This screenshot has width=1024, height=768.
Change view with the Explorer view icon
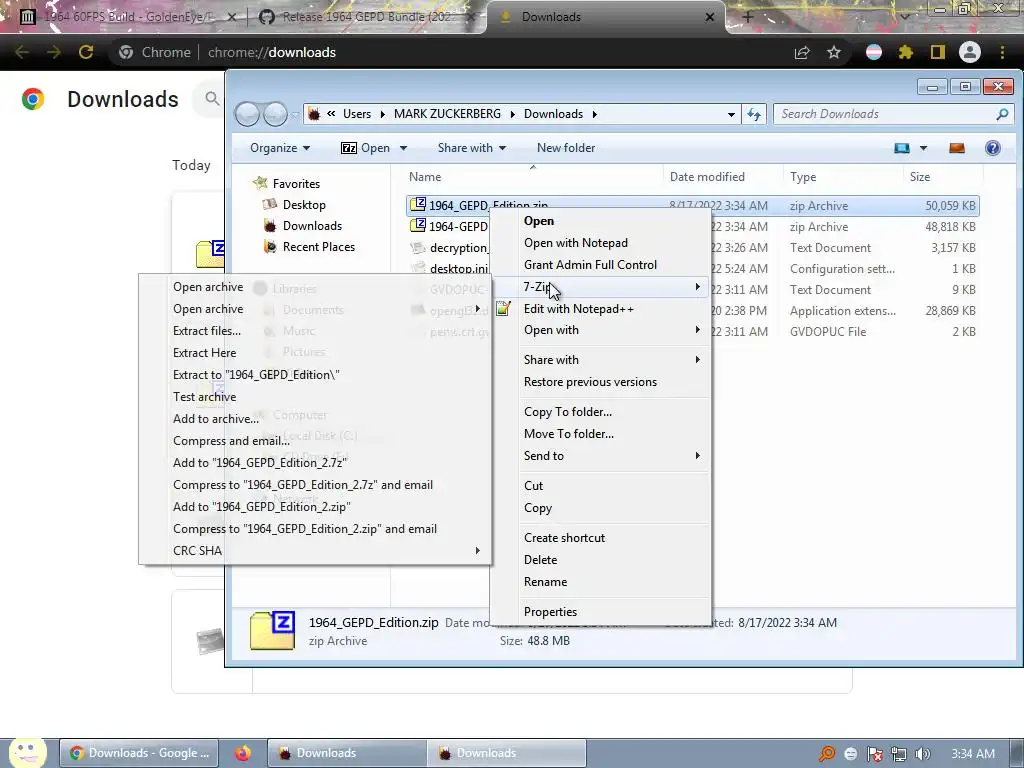(x=902, y=148)
